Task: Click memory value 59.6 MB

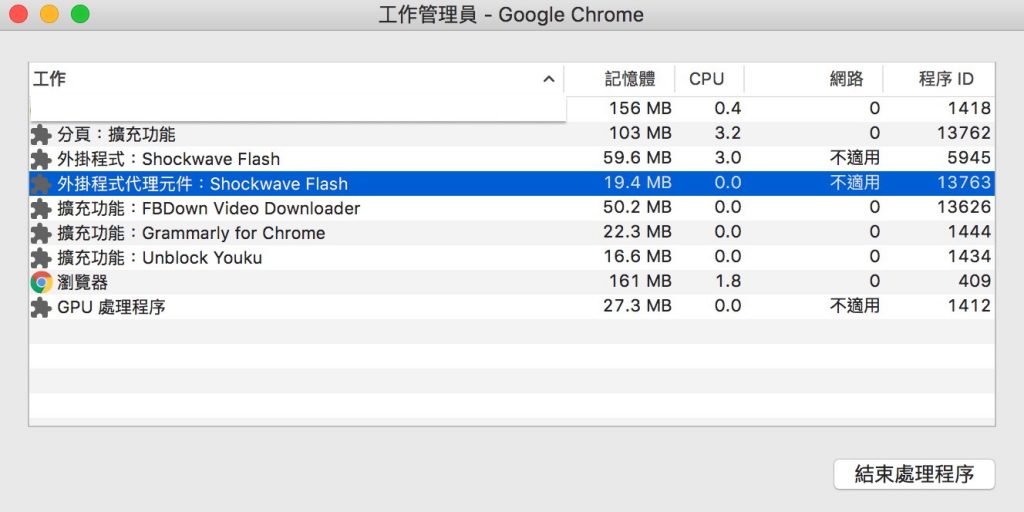Action: click(637, 158)
